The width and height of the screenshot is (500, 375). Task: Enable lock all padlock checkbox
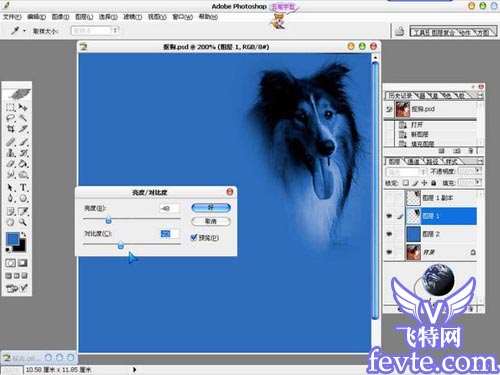tap(433, 183)
